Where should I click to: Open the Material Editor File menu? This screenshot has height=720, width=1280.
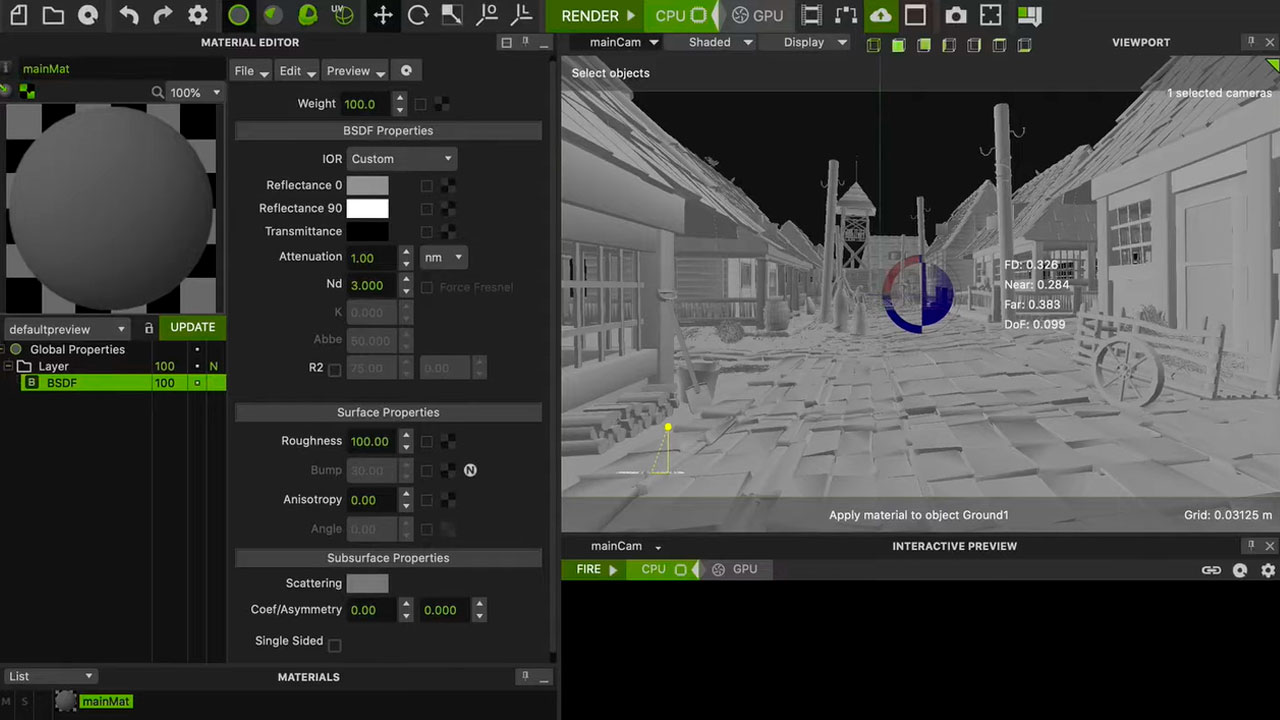pos(251,71)
